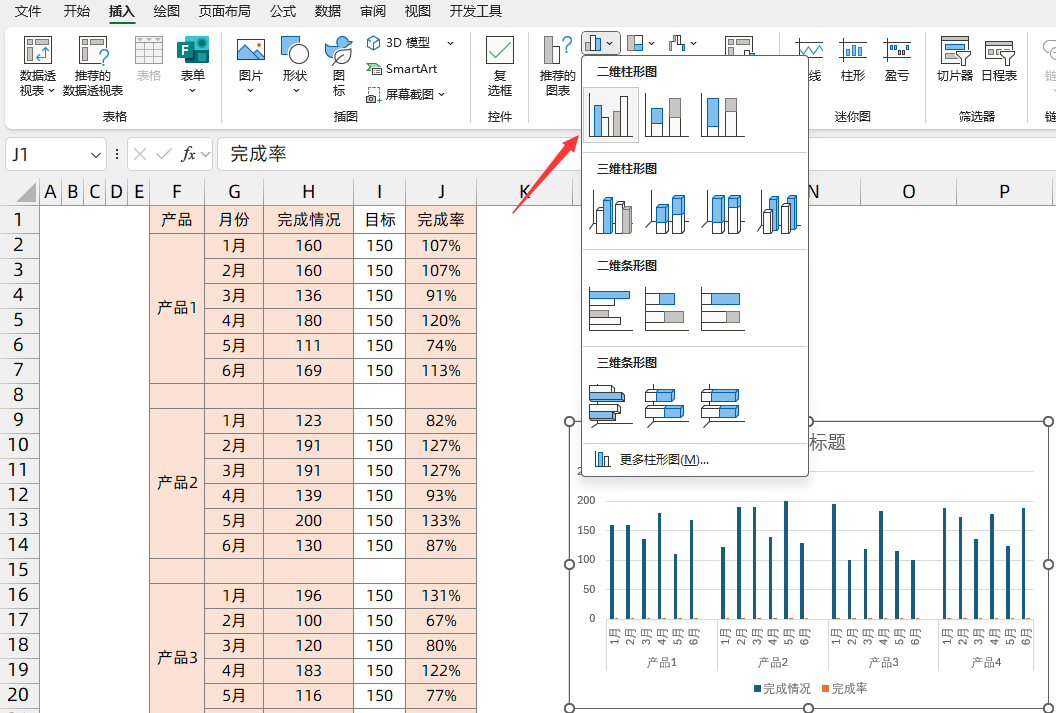Image resolution: width=1056 pixels, height=713 pixels.
Task: Expand the 屏幕截图 dropdown arrow
Action: click(442, 95)
